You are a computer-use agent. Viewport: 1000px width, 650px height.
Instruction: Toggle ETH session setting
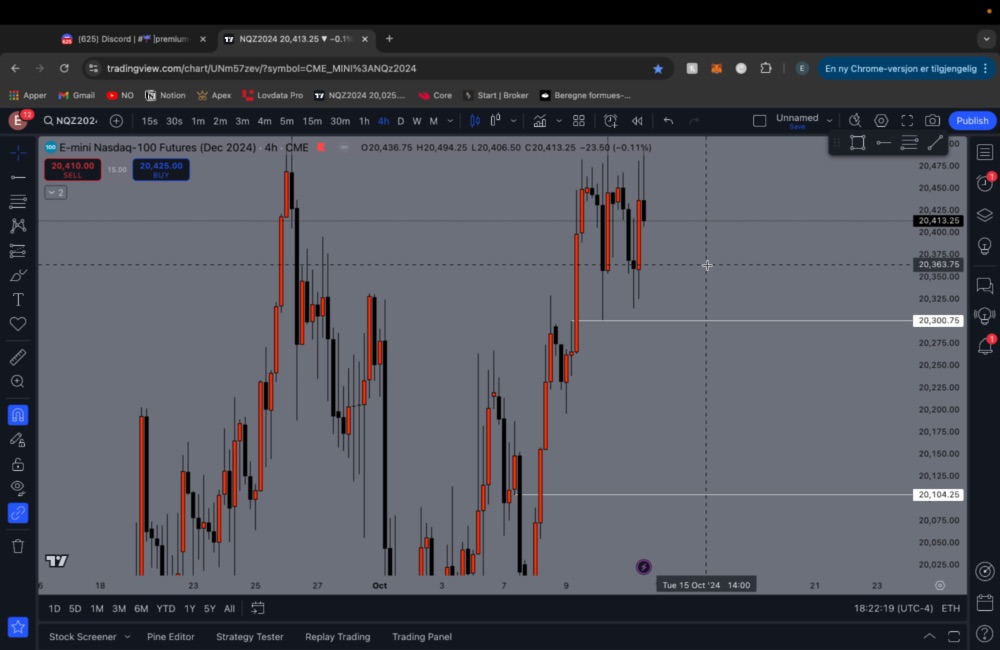click(950, 608)
